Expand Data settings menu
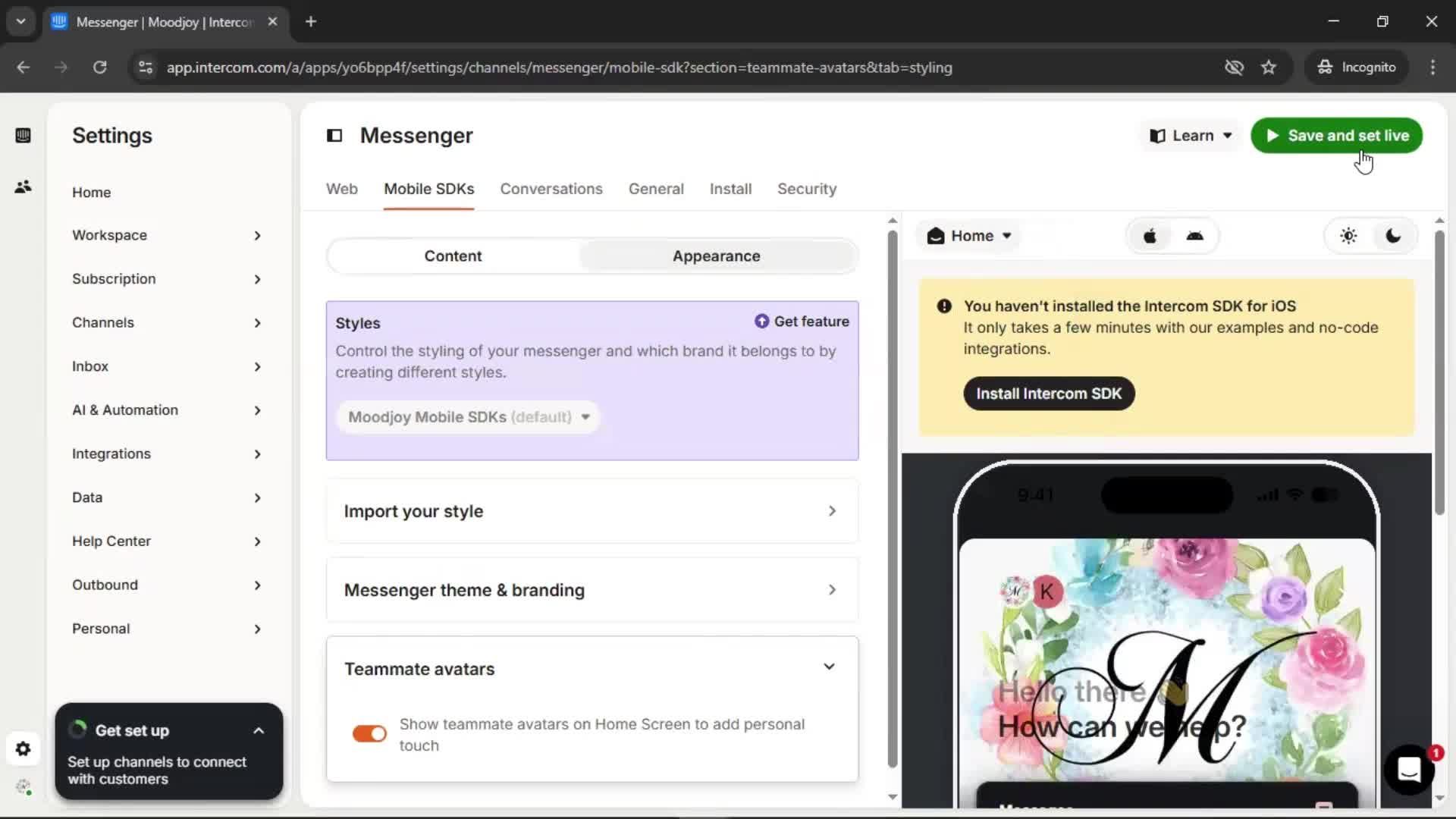Viewport: 1456px width, 819px height. pos(167,497)
